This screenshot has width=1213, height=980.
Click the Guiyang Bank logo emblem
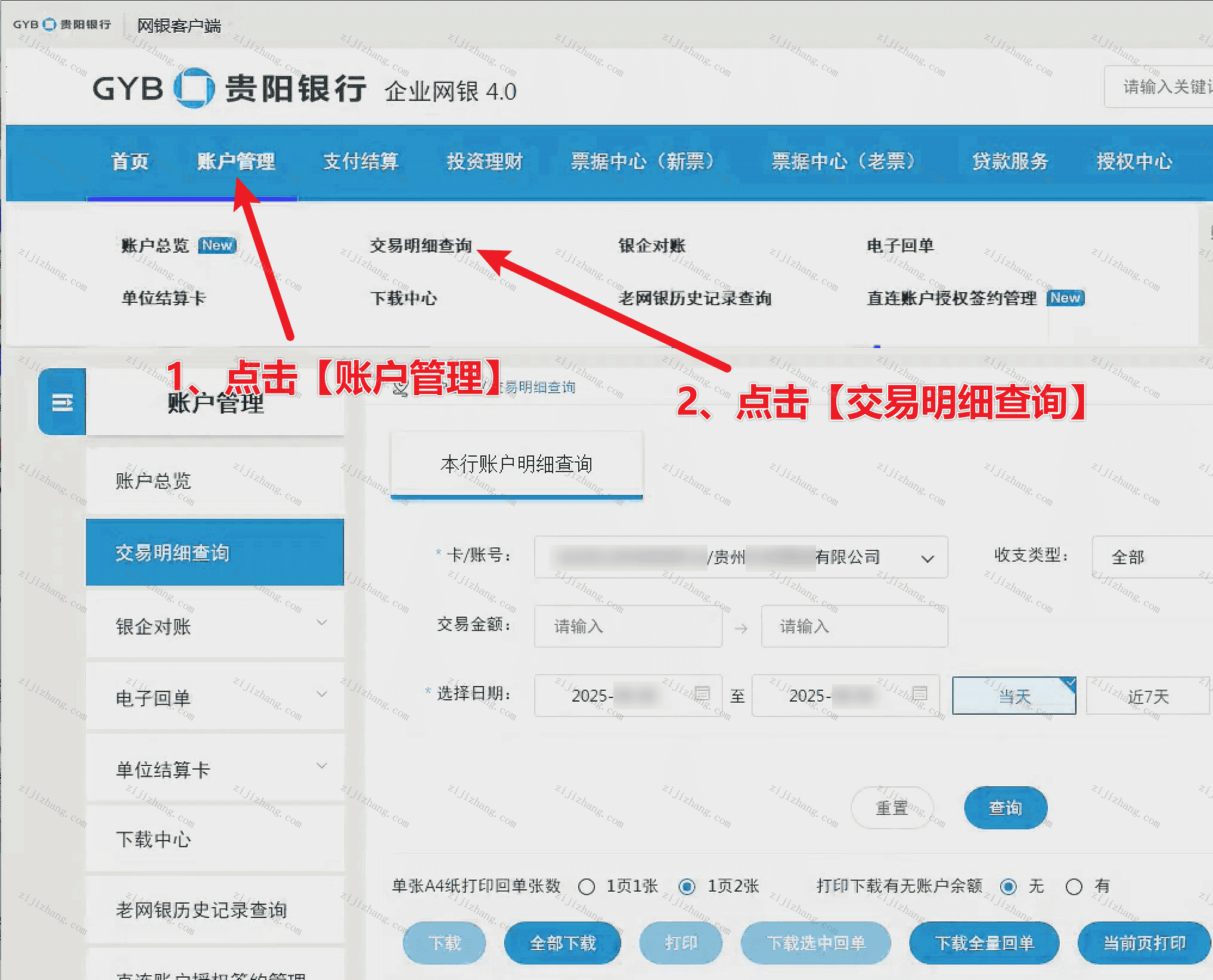point(194,88)
